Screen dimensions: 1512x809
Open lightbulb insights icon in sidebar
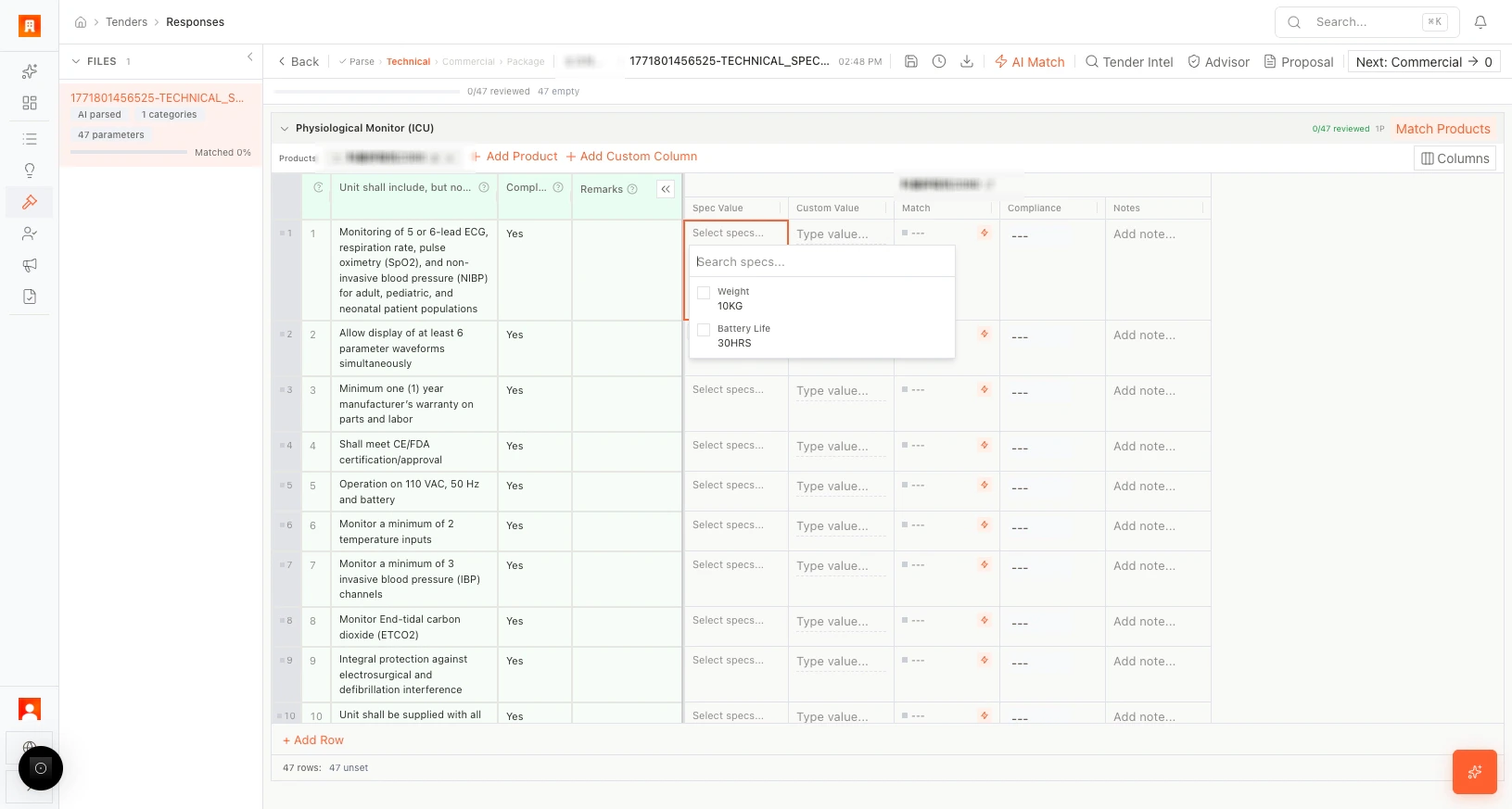coord(30,171)
